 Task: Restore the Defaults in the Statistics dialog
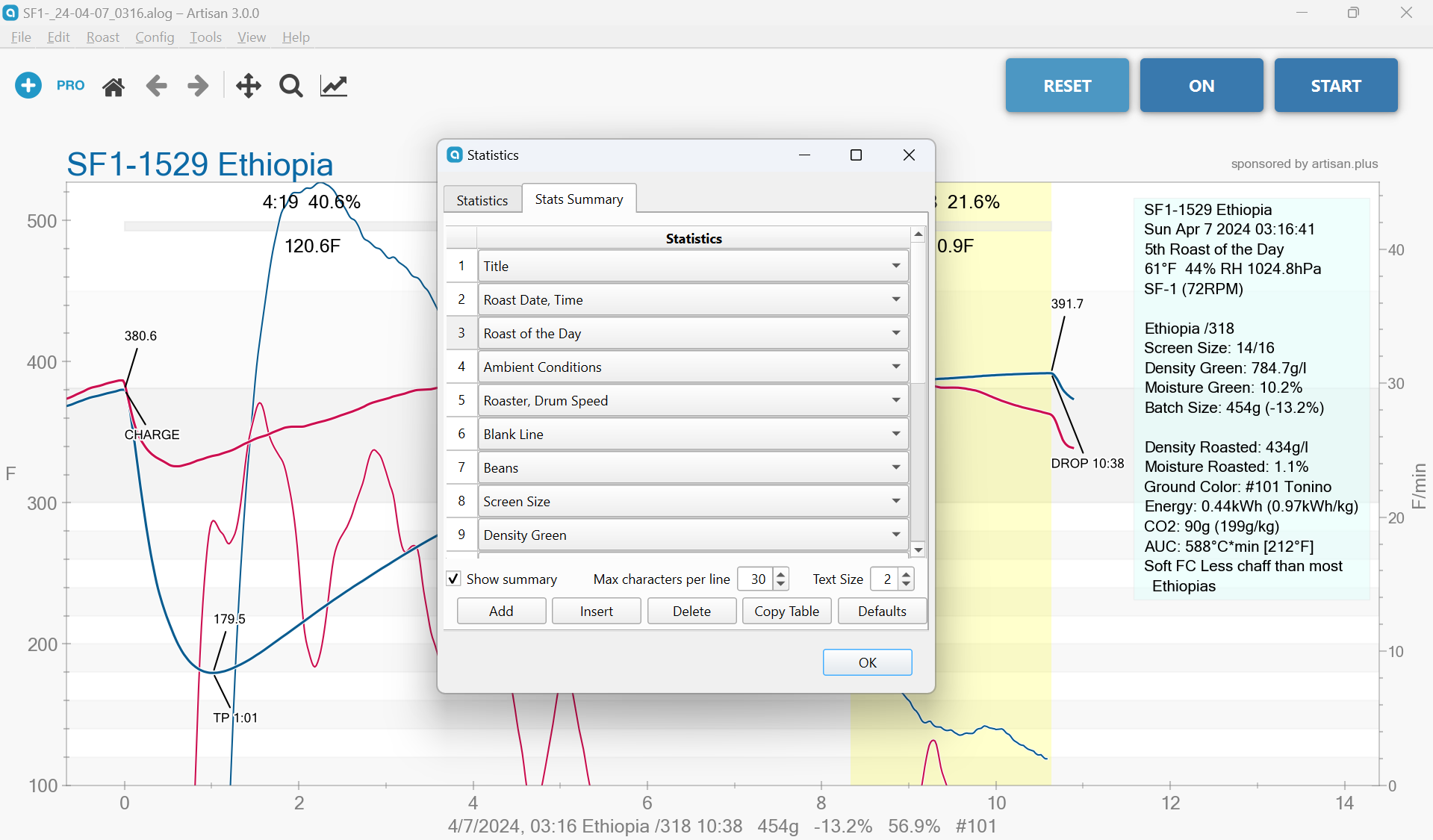[x=882, y=611]
